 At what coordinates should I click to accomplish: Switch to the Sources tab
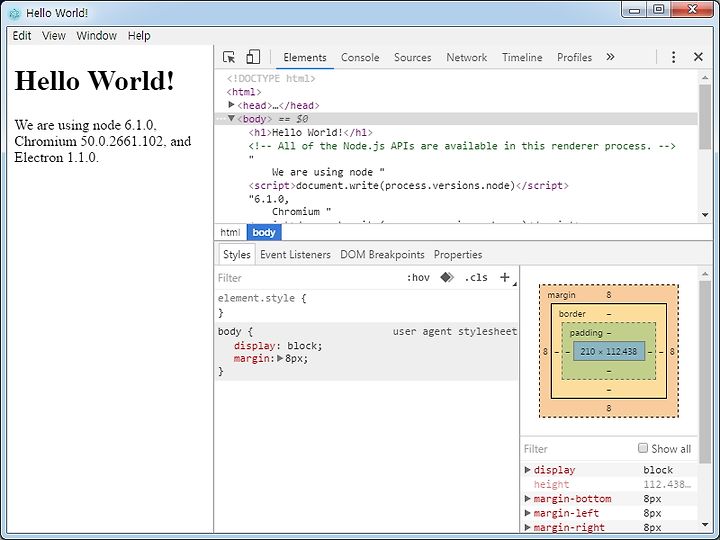[412, 57]
